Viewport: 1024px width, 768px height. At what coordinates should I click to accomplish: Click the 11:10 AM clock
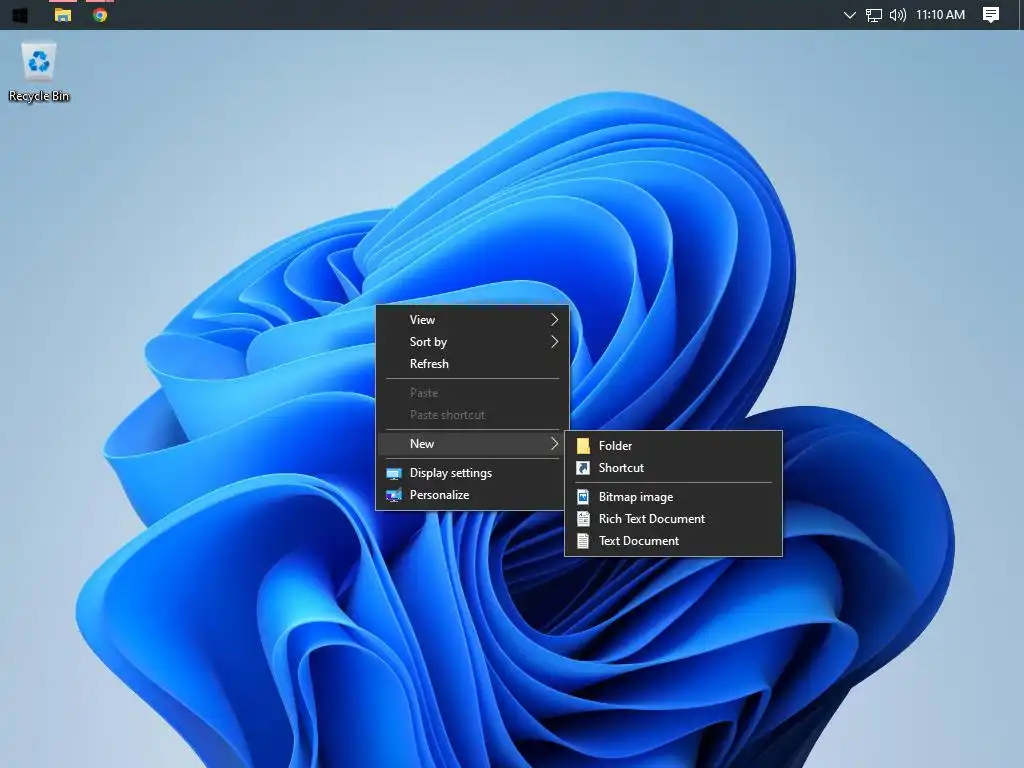[940, 14]
